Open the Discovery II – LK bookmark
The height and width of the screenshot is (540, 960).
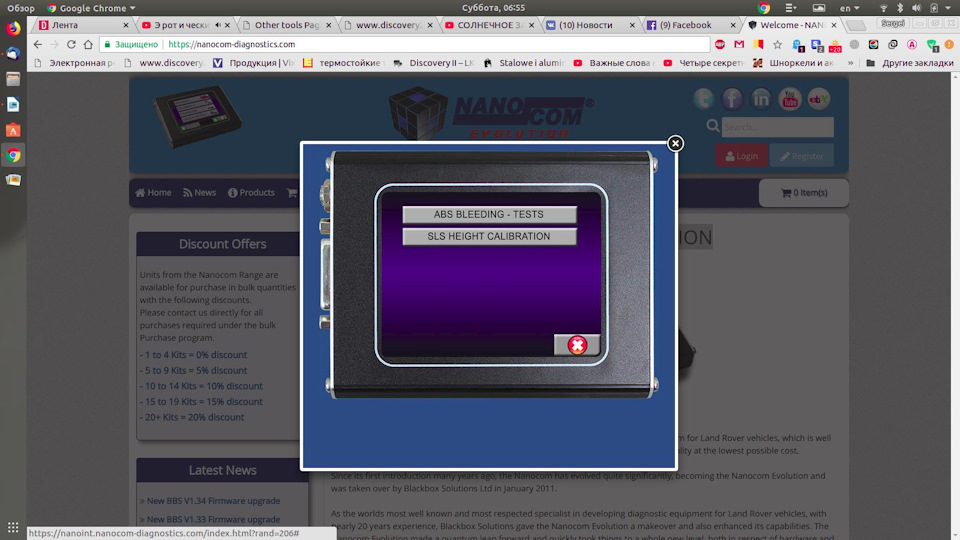(434, 63)
